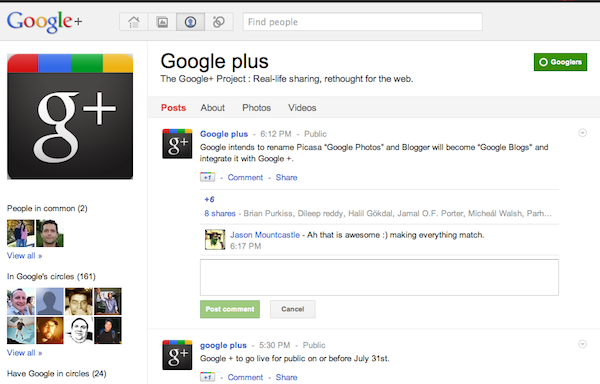Click Comment link under July 31st post
Image resolution: width=600 pixels, height=384 pixels.
[245, 377]
